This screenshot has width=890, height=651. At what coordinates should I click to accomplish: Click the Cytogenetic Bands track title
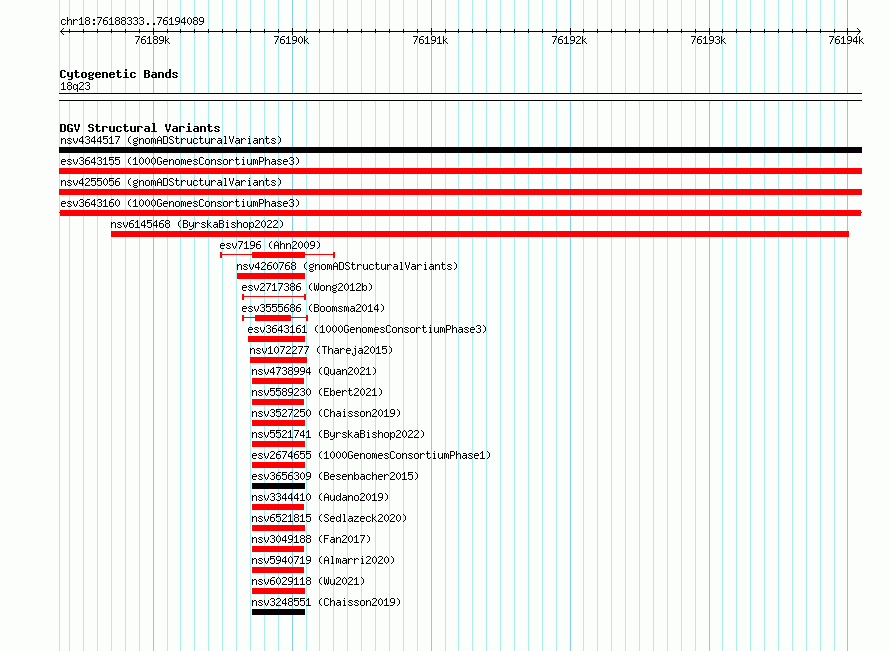tap(119, 74)
